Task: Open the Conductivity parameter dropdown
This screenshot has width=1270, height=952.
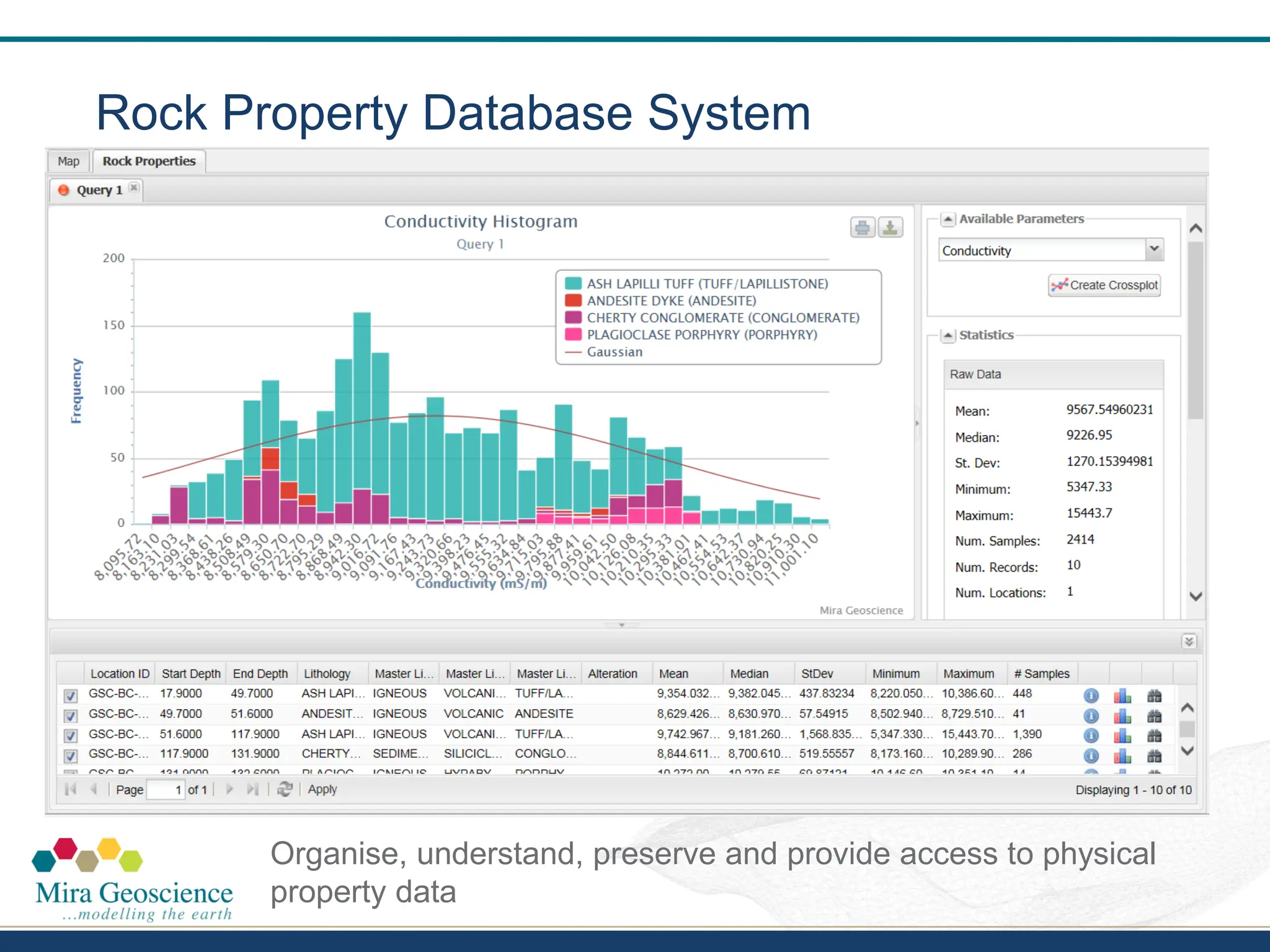Action: (1153, 249)
